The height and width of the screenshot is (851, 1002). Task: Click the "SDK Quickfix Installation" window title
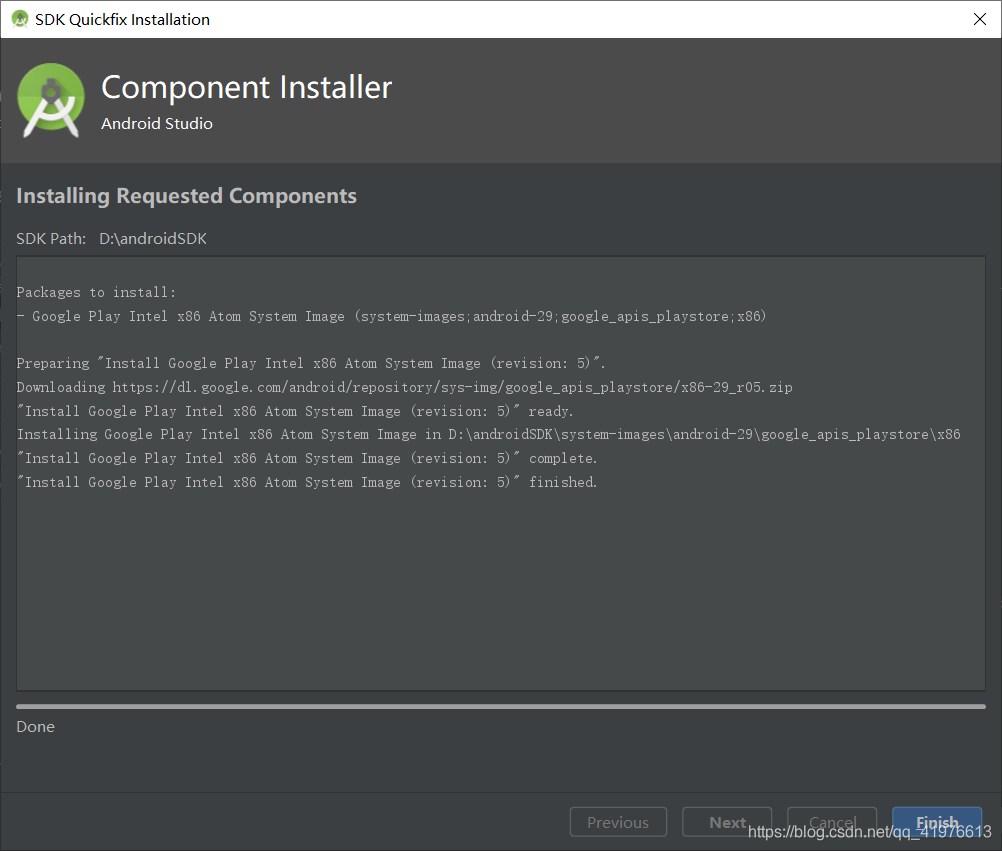pos(123,19)
